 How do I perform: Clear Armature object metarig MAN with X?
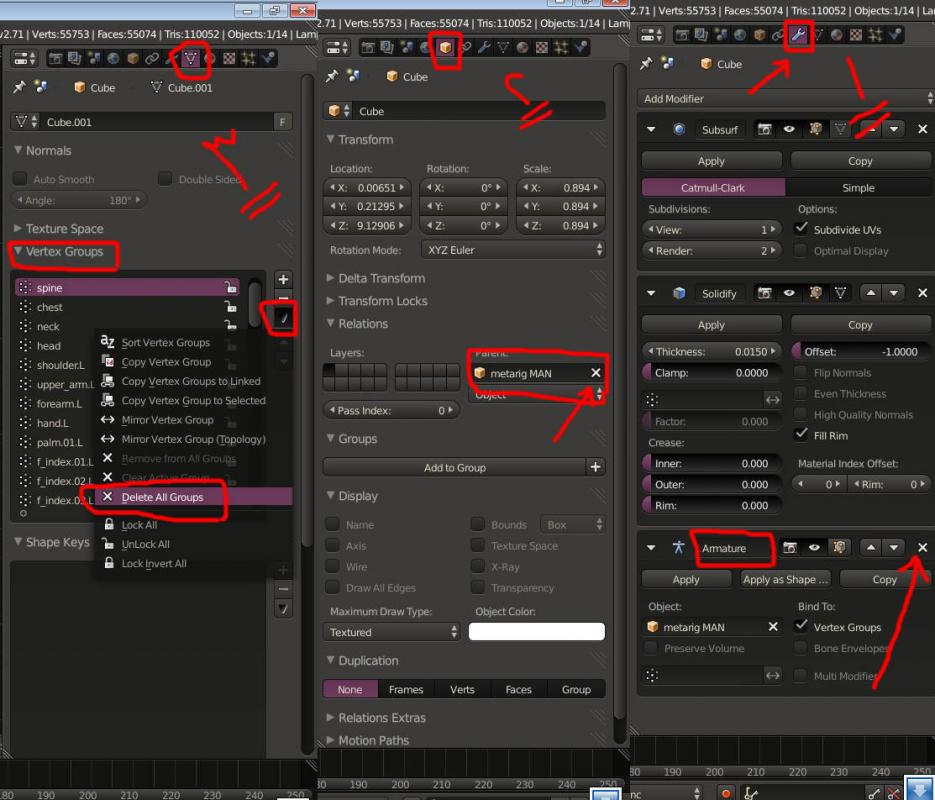[773, 627]
